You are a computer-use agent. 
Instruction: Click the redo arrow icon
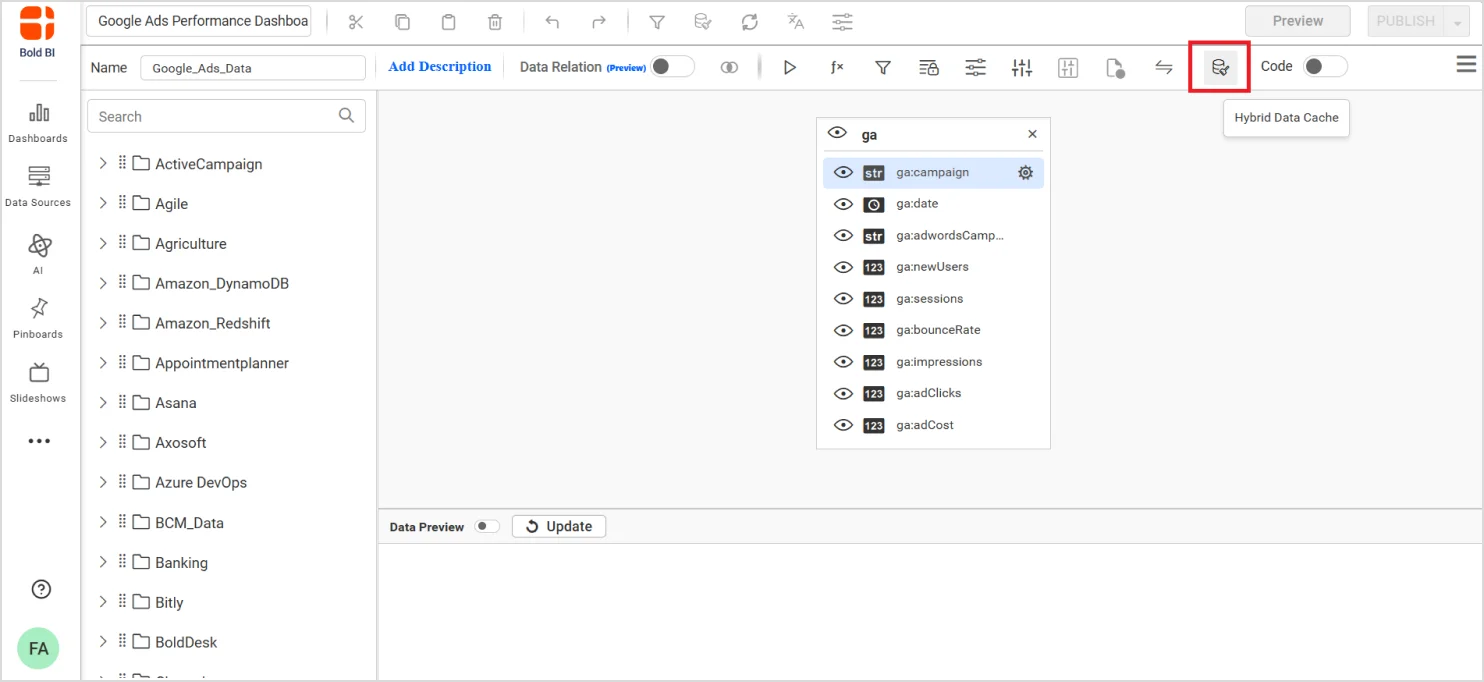[599, 21]
